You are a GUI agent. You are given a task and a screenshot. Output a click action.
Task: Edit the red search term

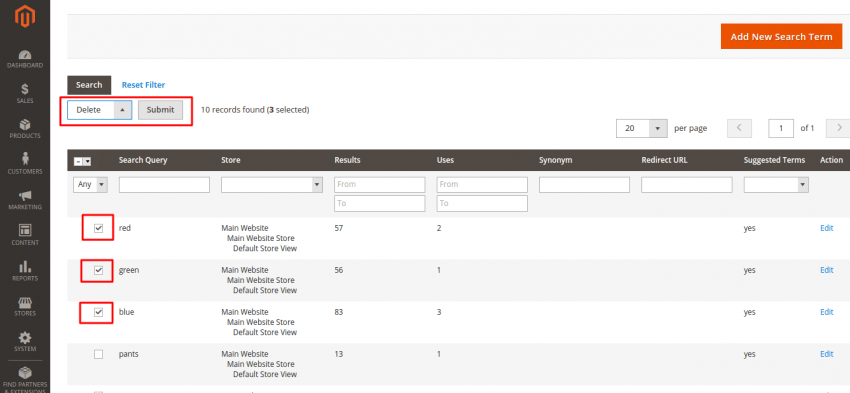point(826,228)
